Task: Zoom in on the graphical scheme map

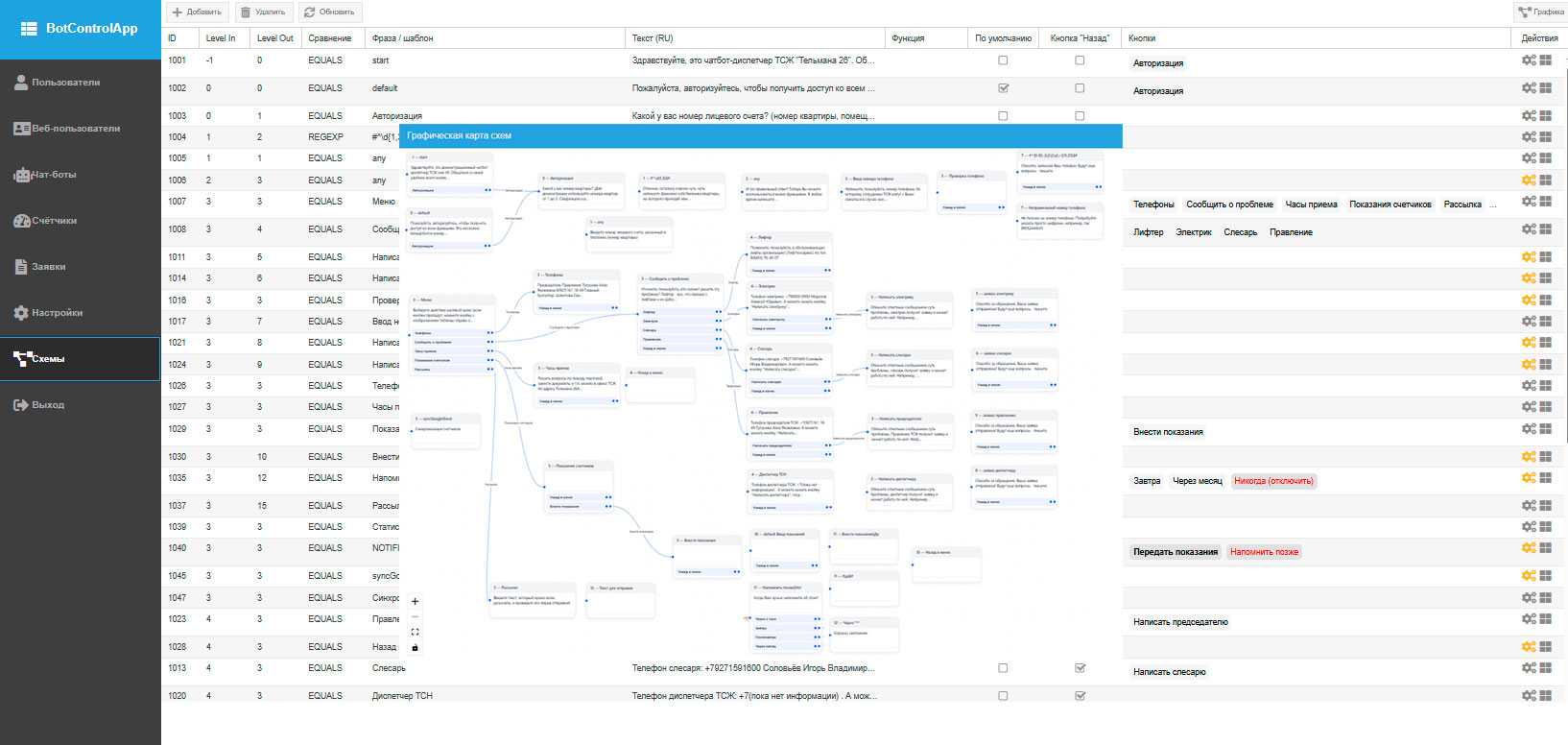Action: pos(415,602)
